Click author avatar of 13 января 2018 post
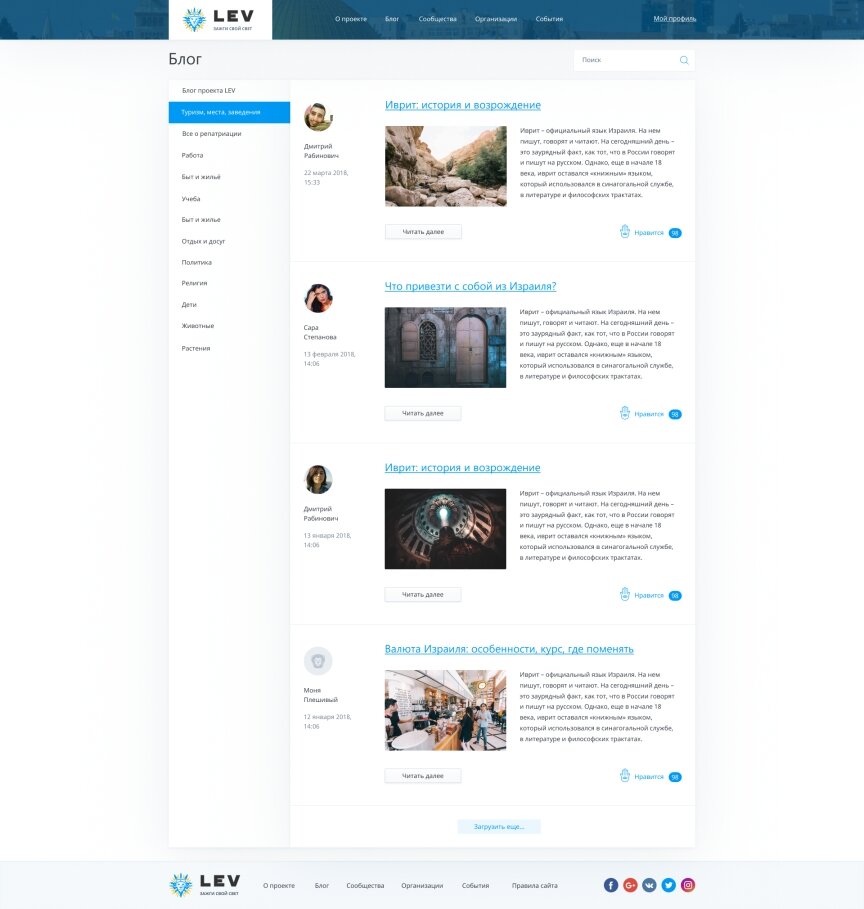Image resolution: width=864 pixels, height=909 pixels. click(318, 479)
